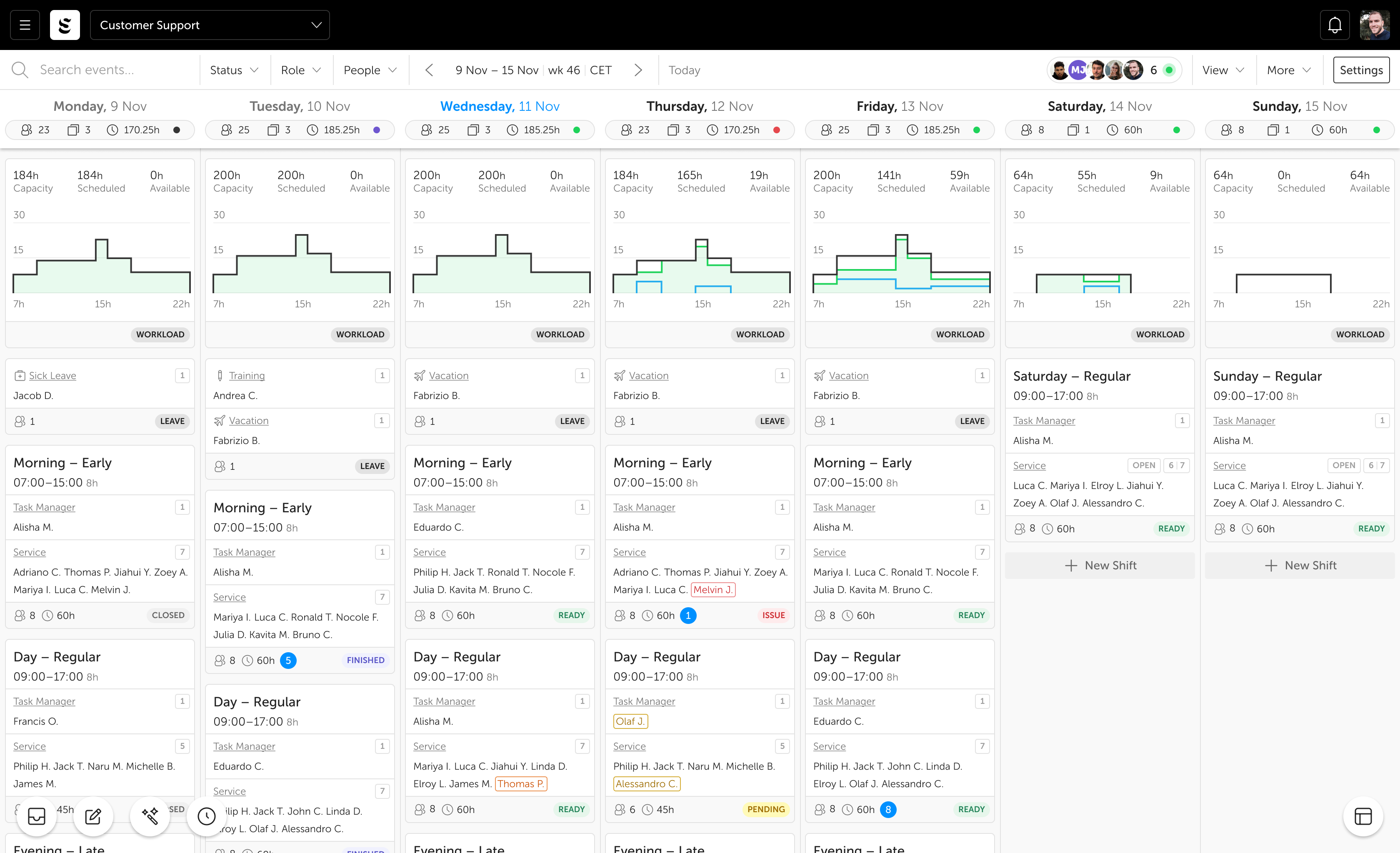Open the inbox tray floating button
This screenshot has width=1400, height=853.
[36, 816]
